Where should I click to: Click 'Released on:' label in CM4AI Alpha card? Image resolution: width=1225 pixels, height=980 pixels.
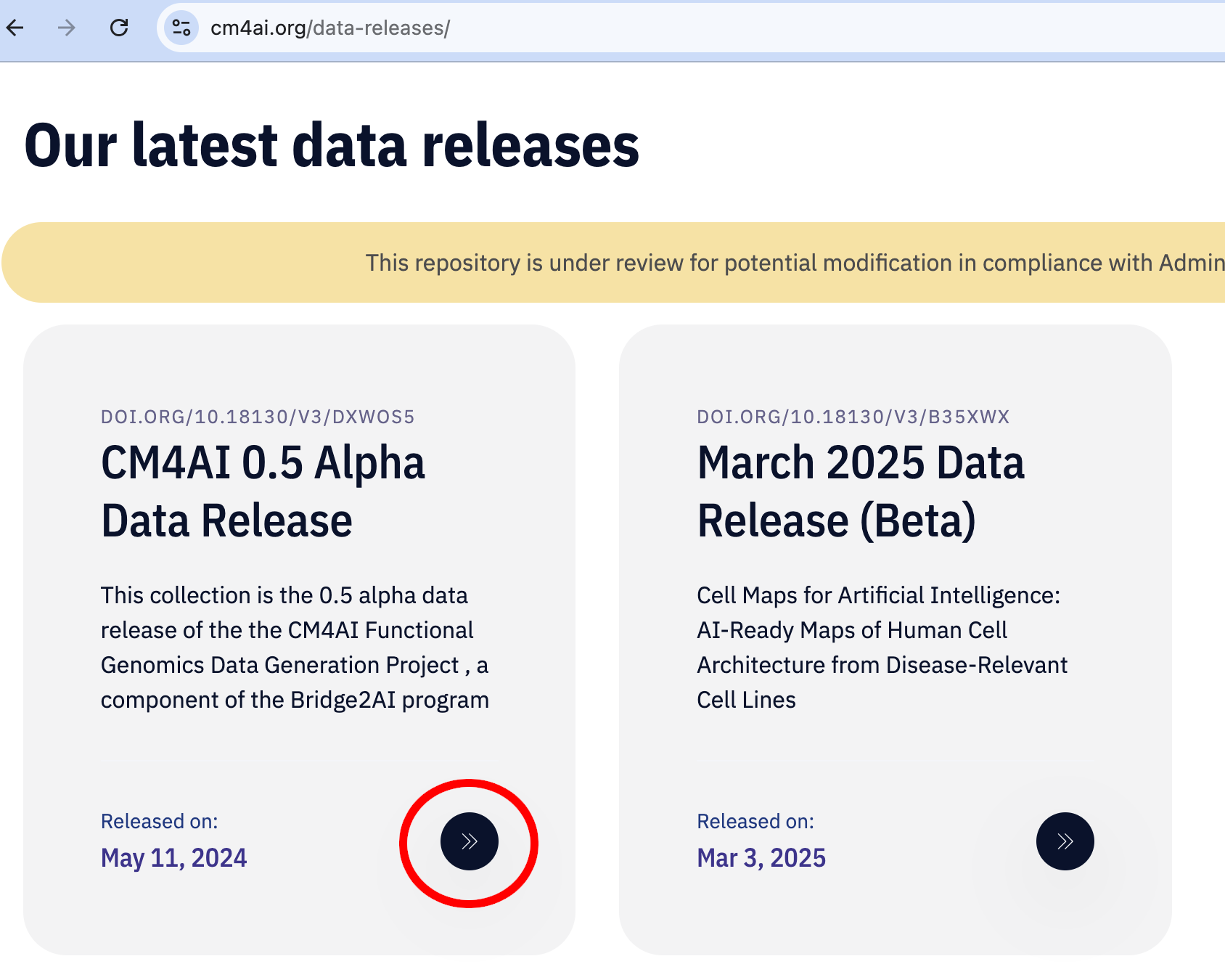click(x=160, y=821)
